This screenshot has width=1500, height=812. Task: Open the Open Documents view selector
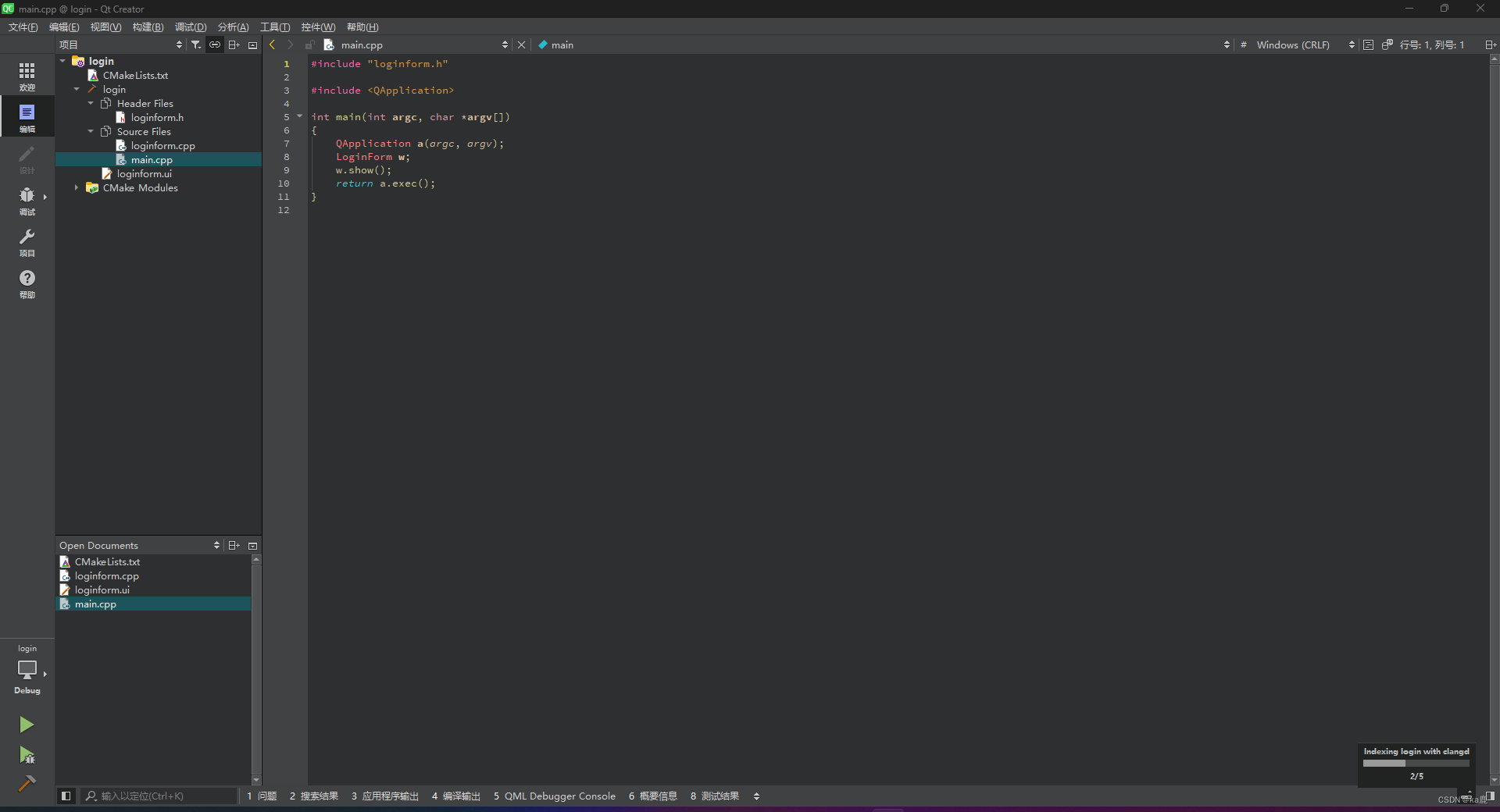140,545
